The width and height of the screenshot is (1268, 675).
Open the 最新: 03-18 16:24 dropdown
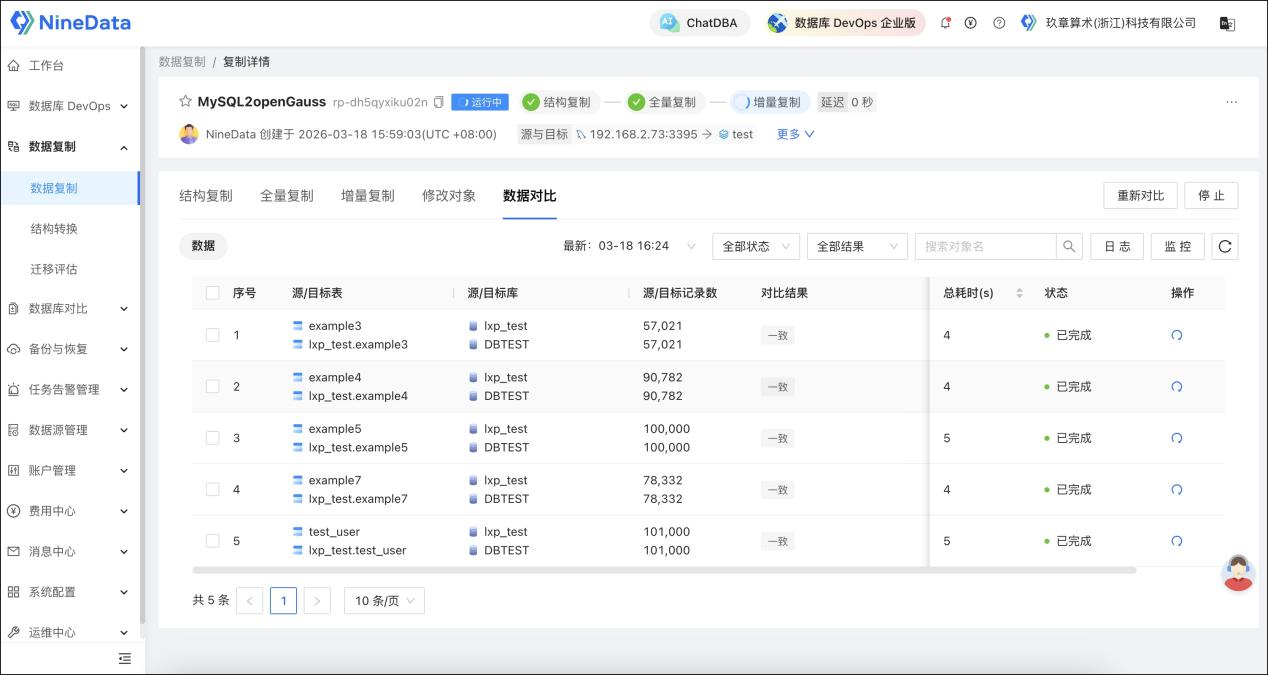[x=631, y=246]
